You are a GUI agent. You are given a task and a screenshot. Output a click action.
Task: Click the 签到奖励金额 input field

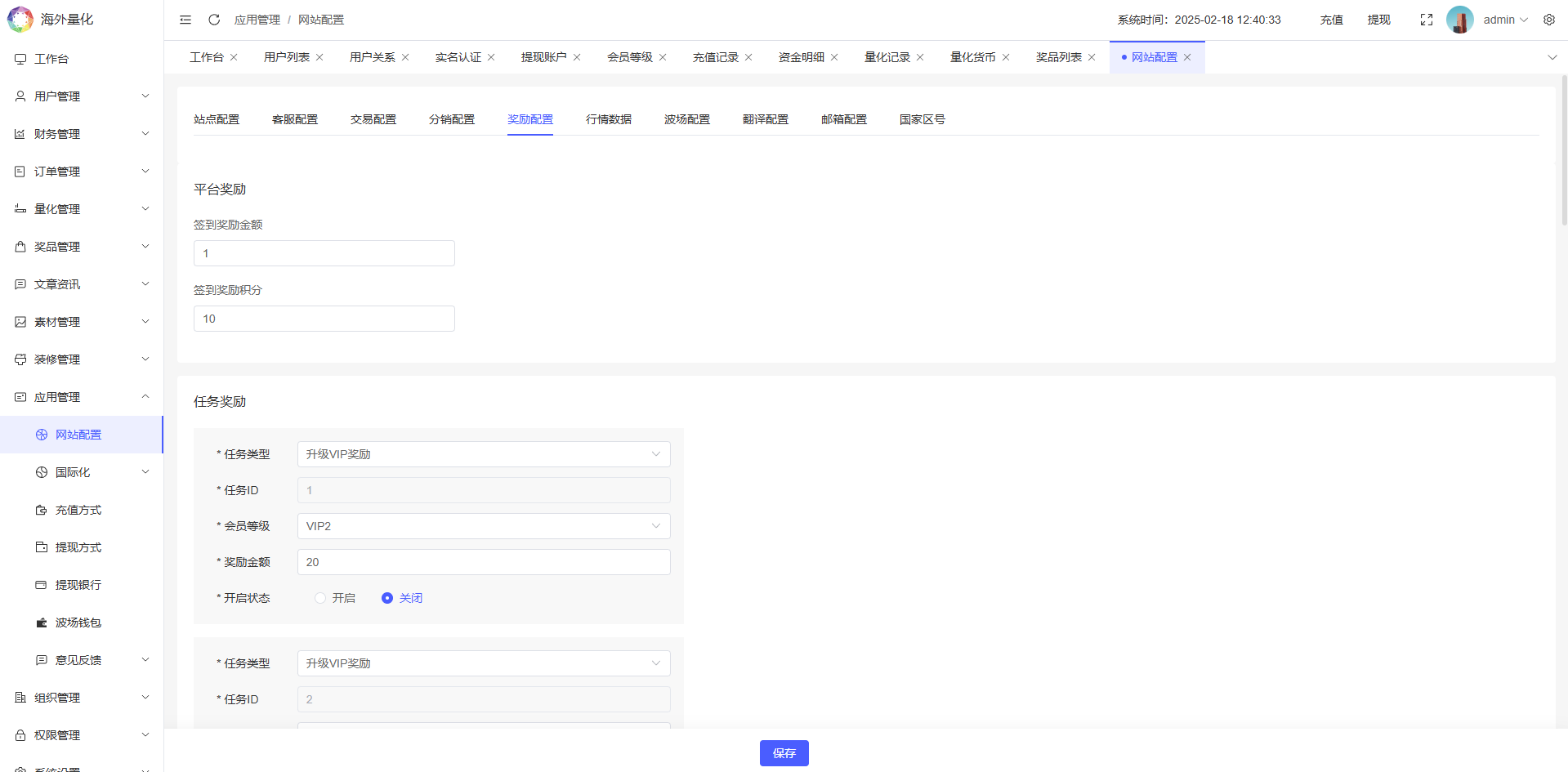click(x=324, y=252)
